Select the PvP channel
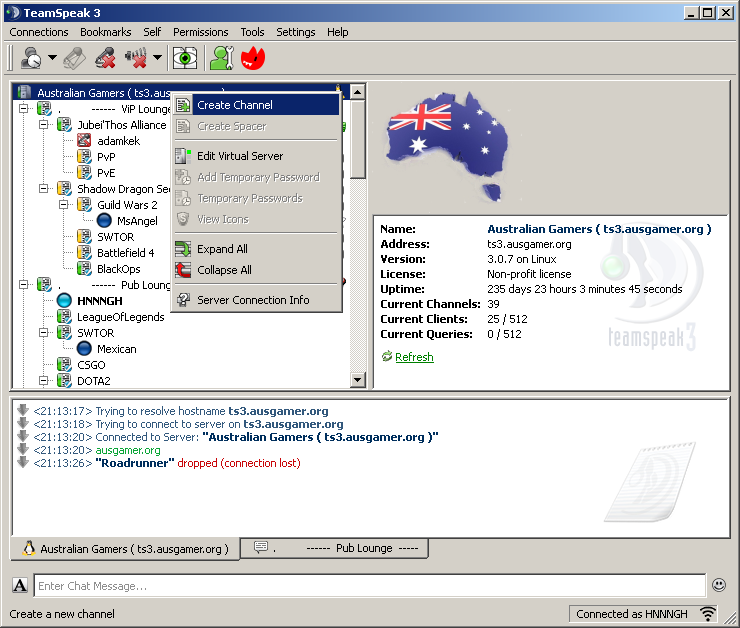The height and width of the screenshot is (628, 740). (x=106, y=157)
